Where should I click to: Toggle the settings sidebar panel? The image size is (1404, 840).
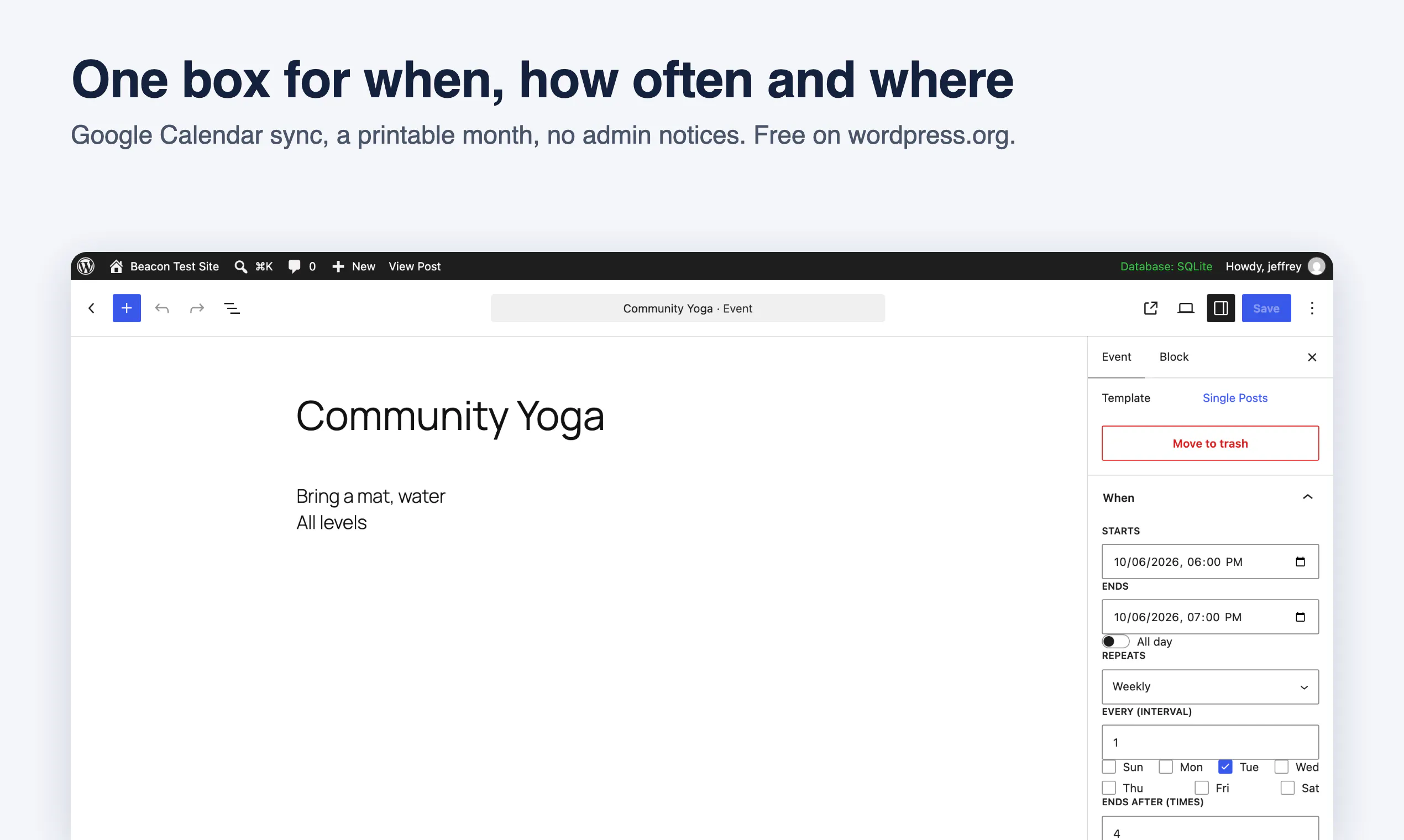pyautogui.click(x=1221, y=308)
